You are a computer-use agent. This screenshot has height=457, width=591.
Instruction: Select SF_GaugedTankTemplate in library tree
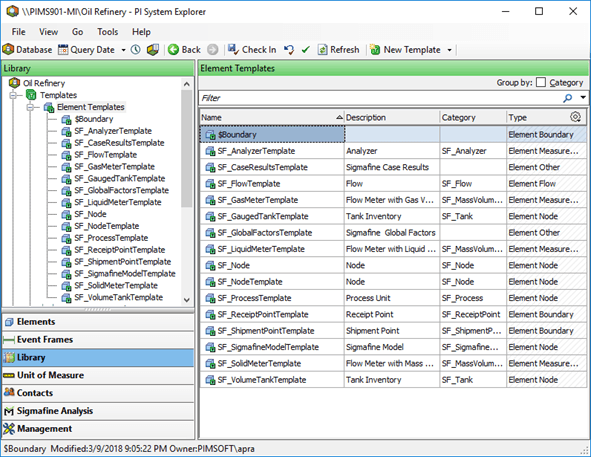click(x=119, y=178)
